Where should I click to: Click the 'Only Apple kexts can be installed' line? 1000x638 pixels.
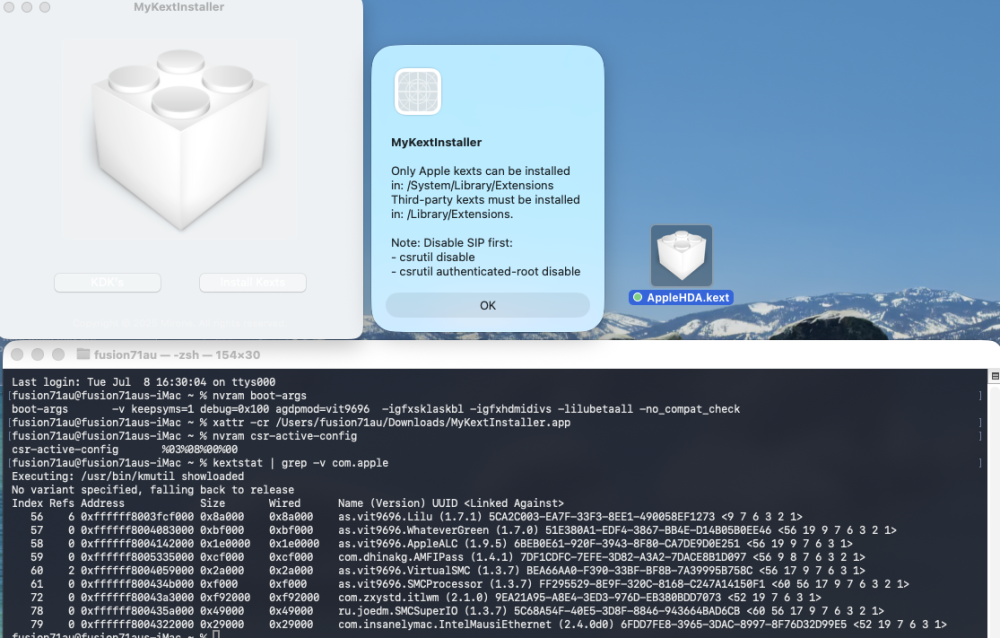click(x=480, y=171)
